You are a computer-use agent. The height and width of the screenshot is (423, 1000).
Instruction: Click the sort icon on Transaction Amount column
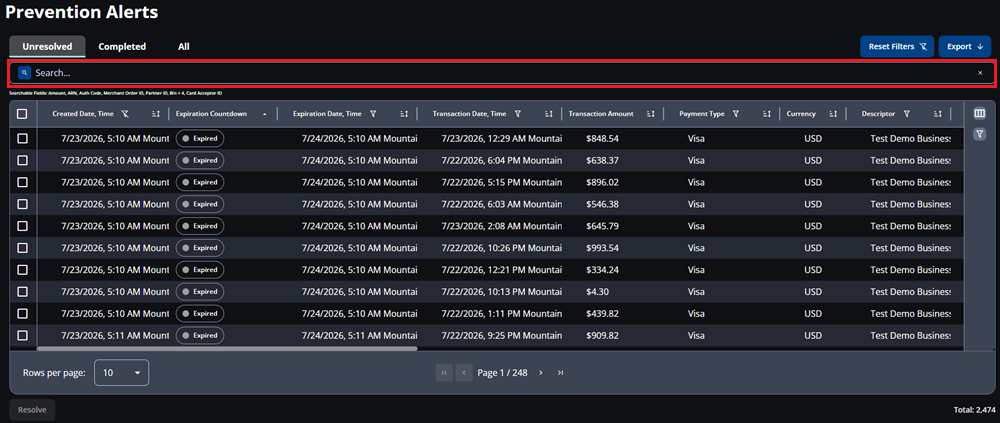(651, 114)
